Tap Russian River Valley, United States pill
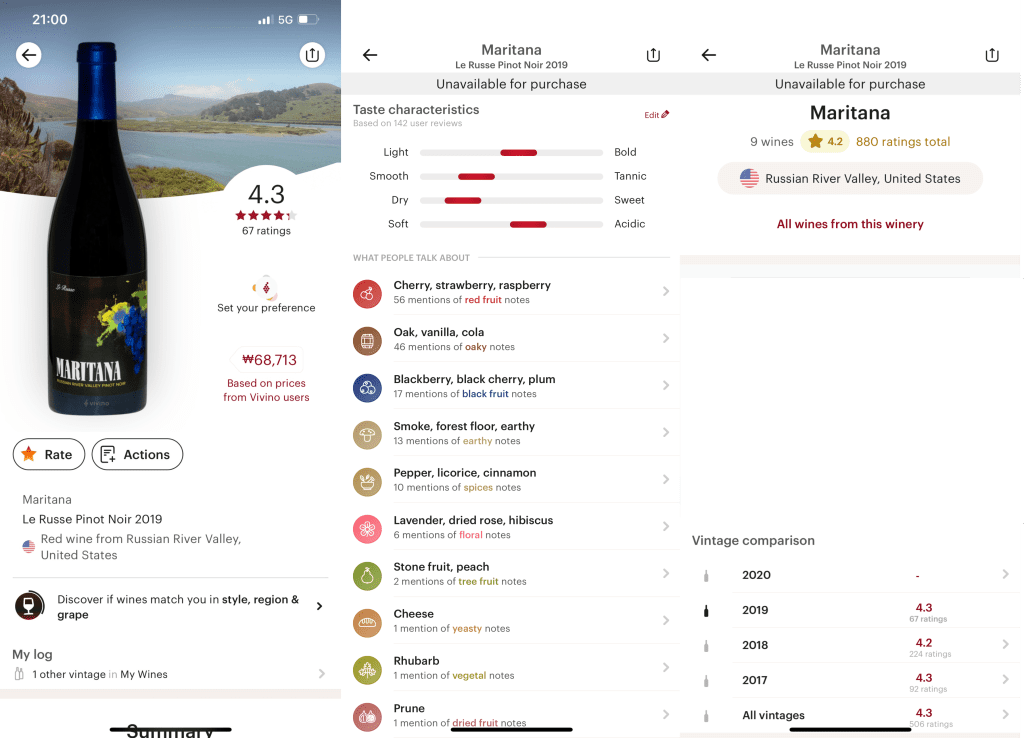Screen dimensions: 1024x738 point(850,178)
